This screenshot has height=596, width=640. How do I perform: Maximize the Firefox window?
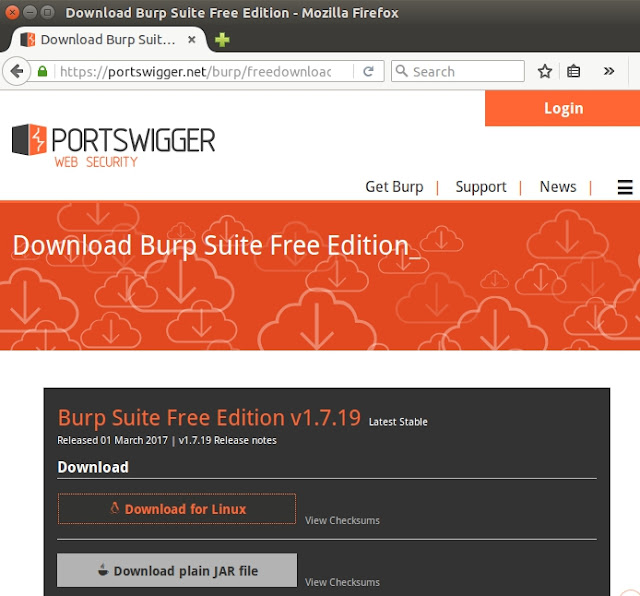pos(48,12)
